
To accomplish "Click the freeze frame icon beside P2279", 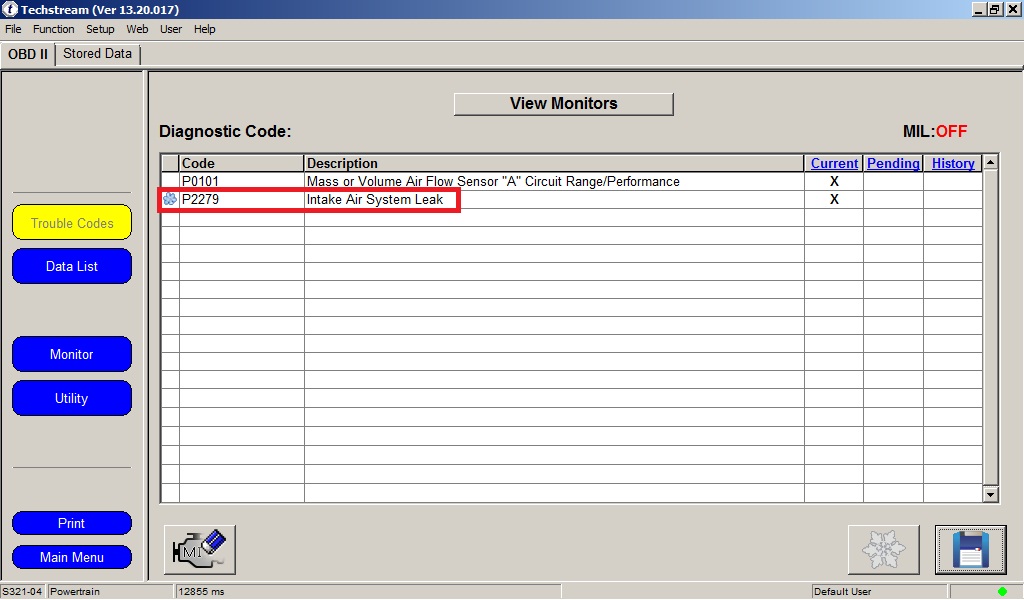I will (170, 200).
